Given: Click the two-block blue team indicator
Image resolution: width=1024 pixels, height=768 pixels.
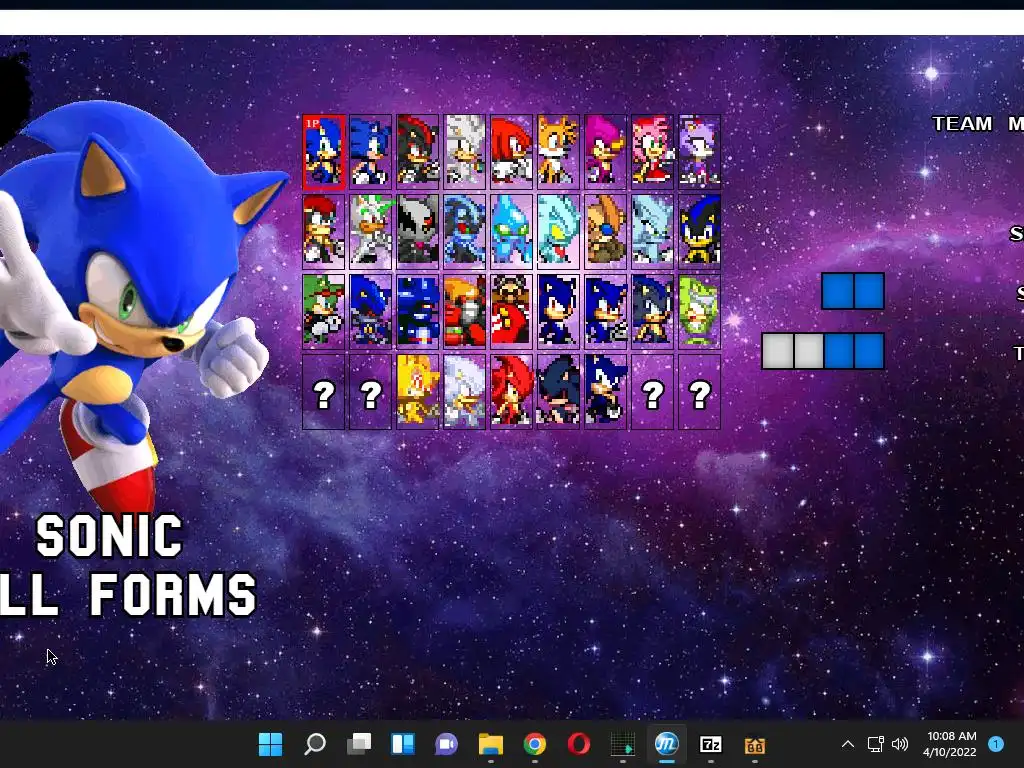Looking at the screenshot, I should (853, 291).
